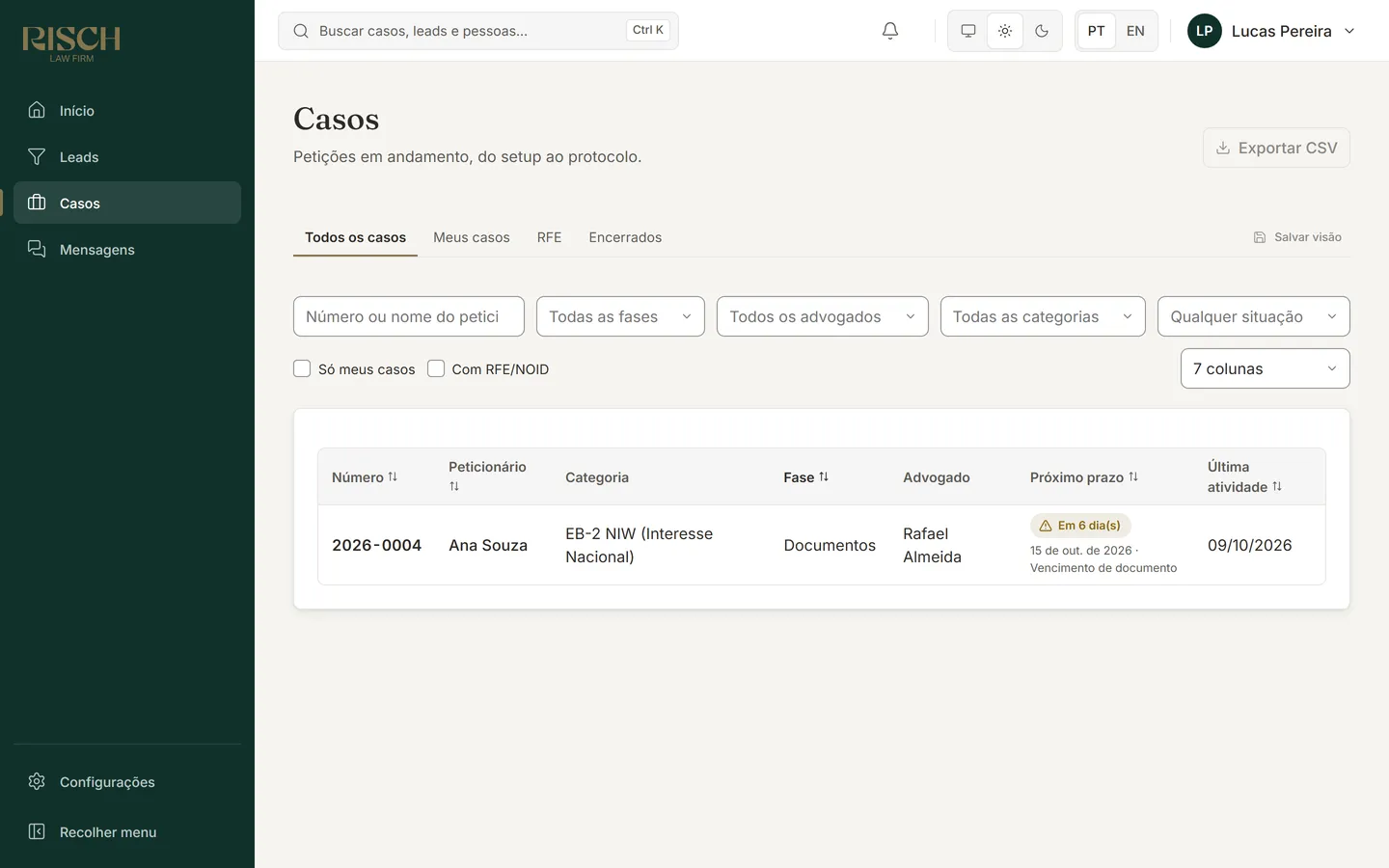Open case 2026-0004
Image resolution: width=1389 pixels, height=868 pixels.
[376, 545]
